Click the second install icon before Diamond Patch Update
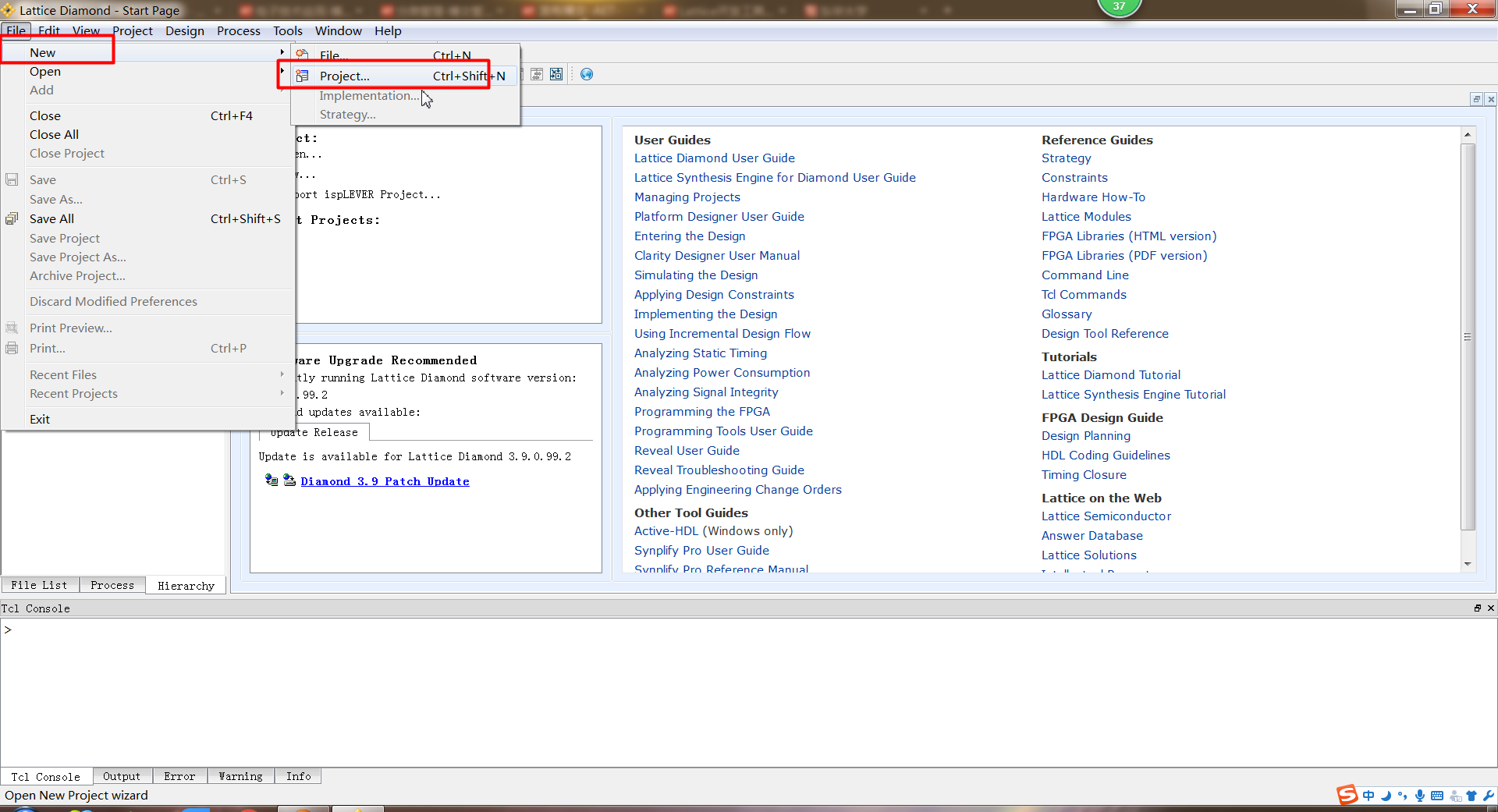 289,480
